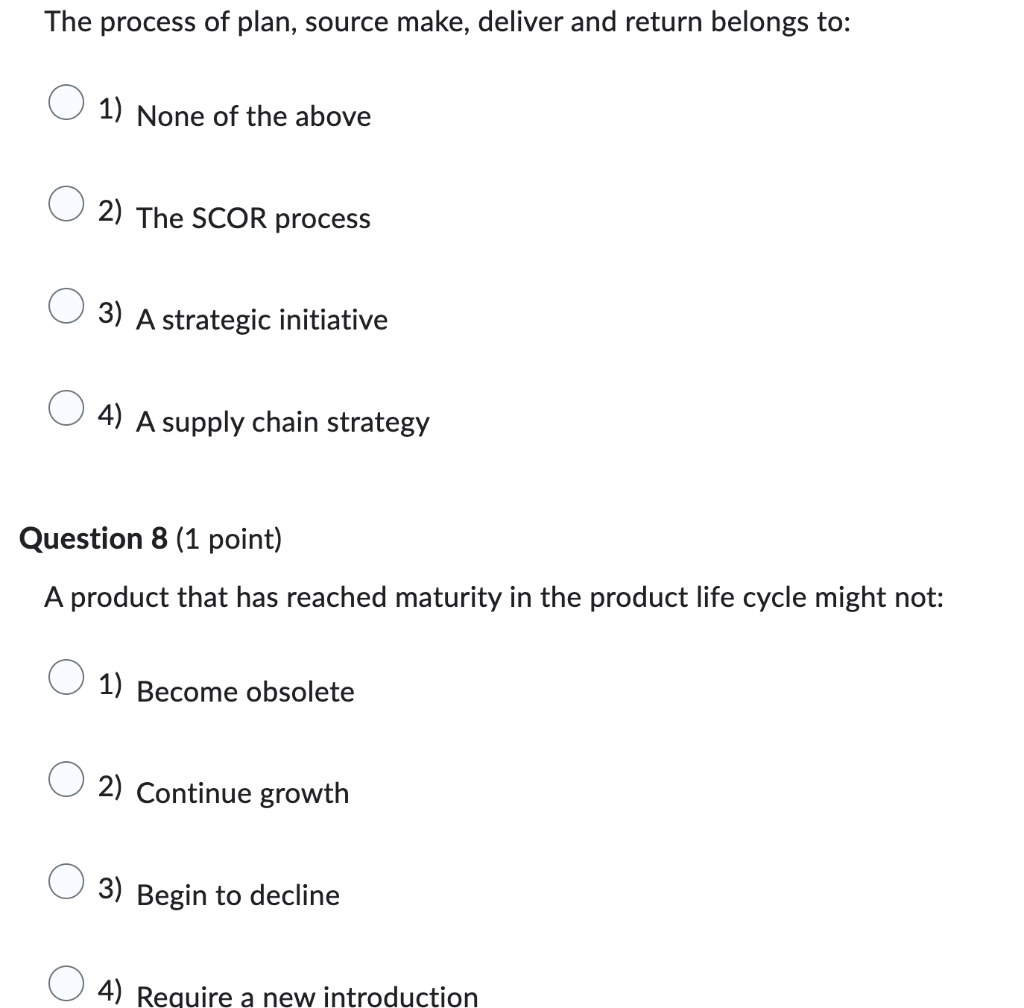Image resolution: width=1024 pixels, height=1008 pixels.
Task: Click the 'A supply chain strategy' answer text
Action: coord(283,423)
